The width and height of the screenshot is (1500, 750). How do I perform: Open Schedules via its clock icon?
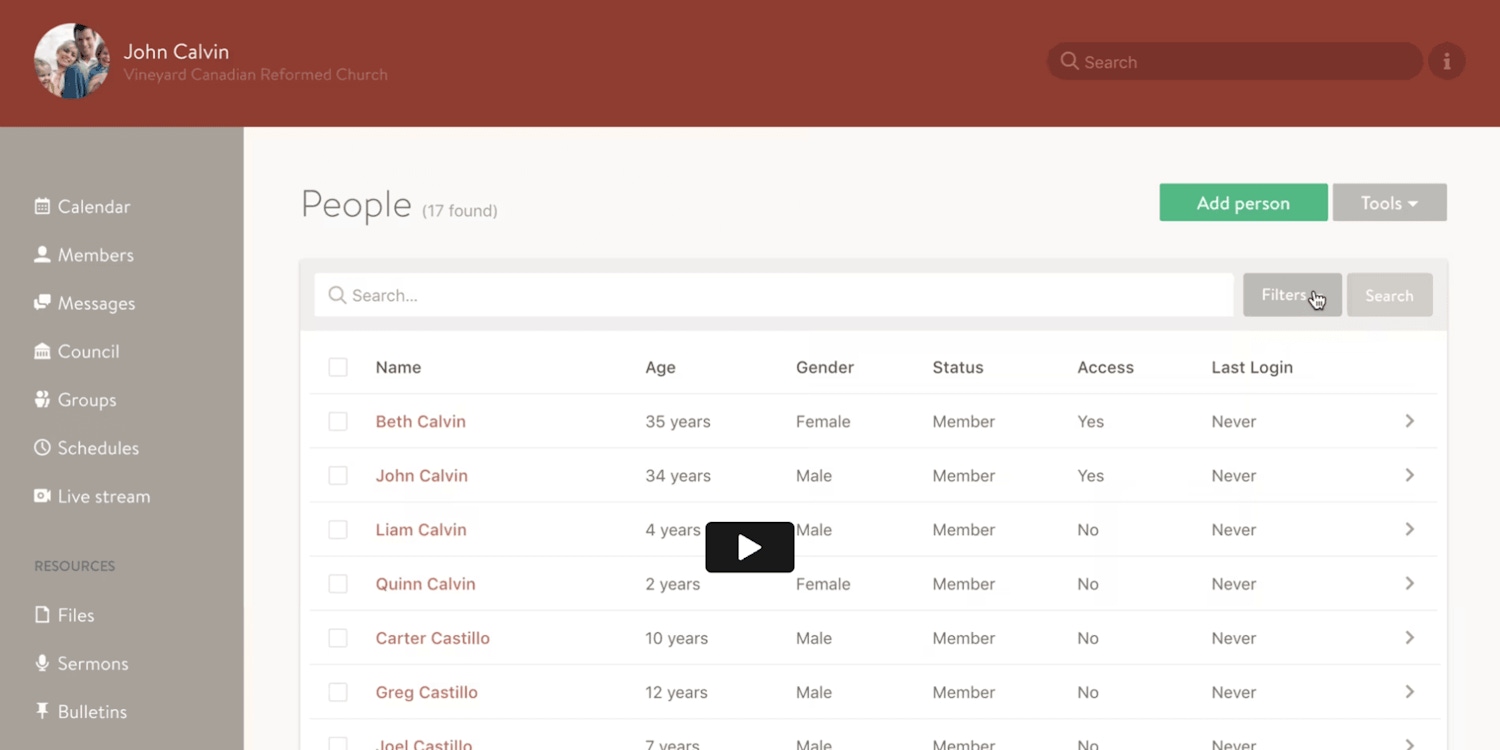click(42, 448)
